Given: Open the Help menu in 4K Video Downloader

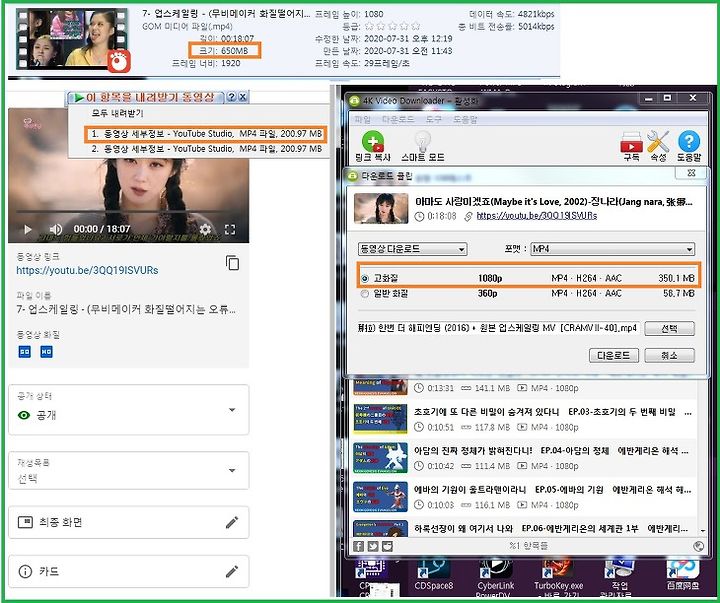Looking at the screenshot, I should coord(465,119).
